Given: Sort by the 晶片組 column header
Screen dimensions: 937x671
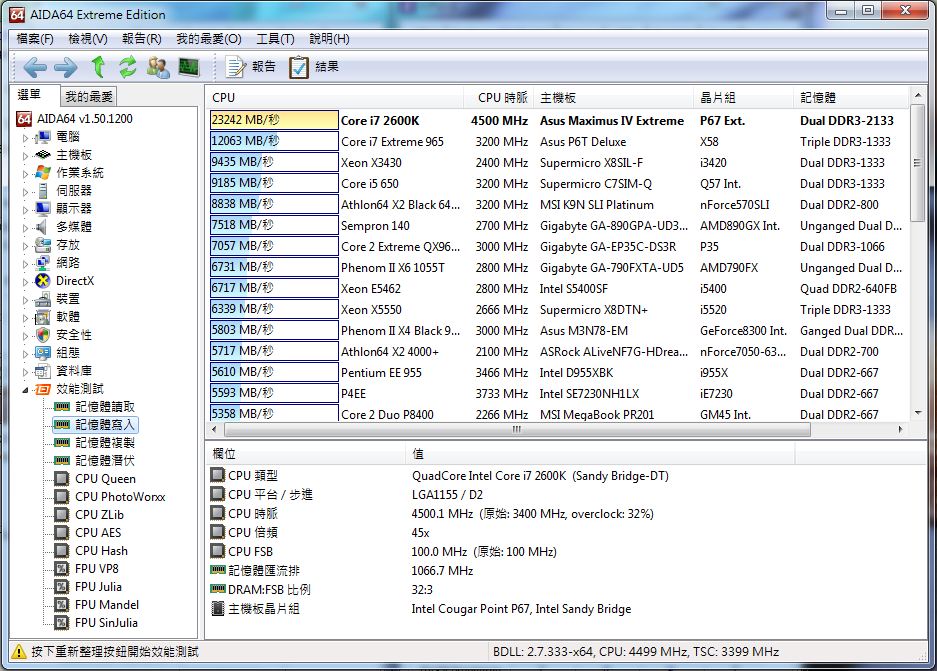Looking at the screenshot, I should click(745, 97).
